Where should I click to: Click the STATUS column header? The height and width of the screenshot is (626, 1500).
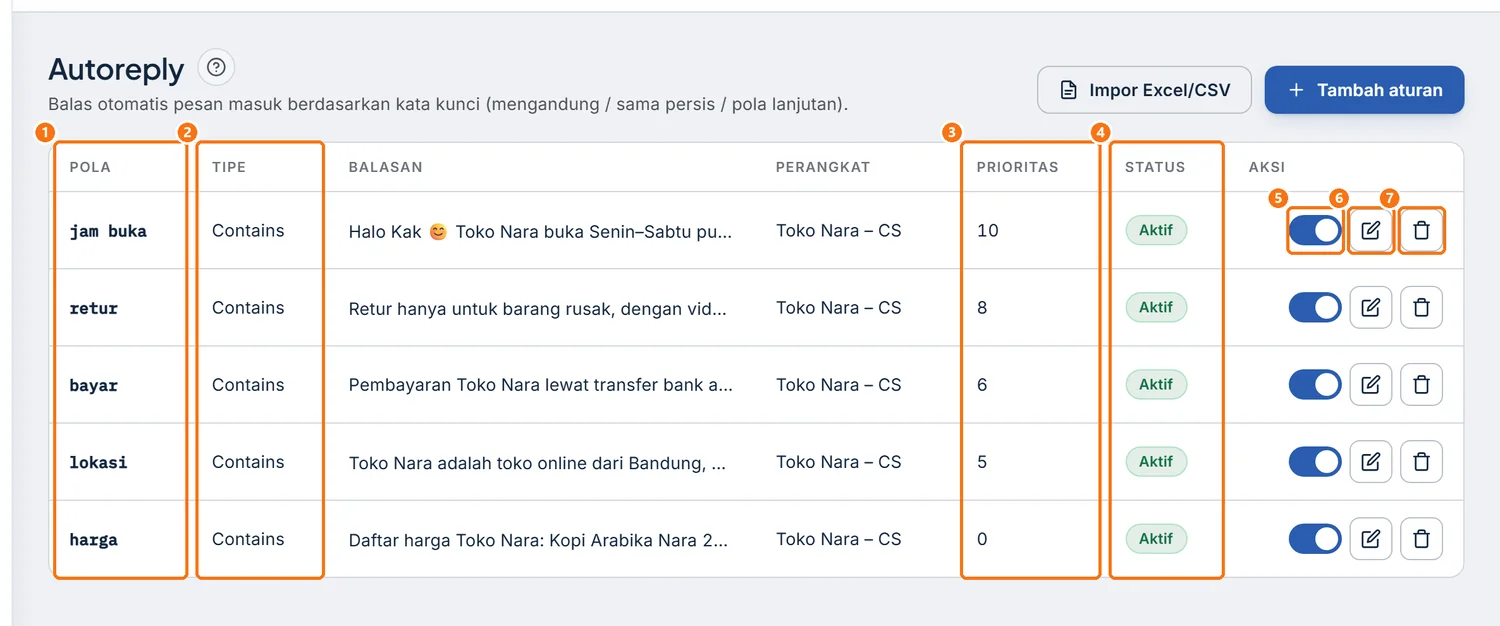coord(1155,167)
